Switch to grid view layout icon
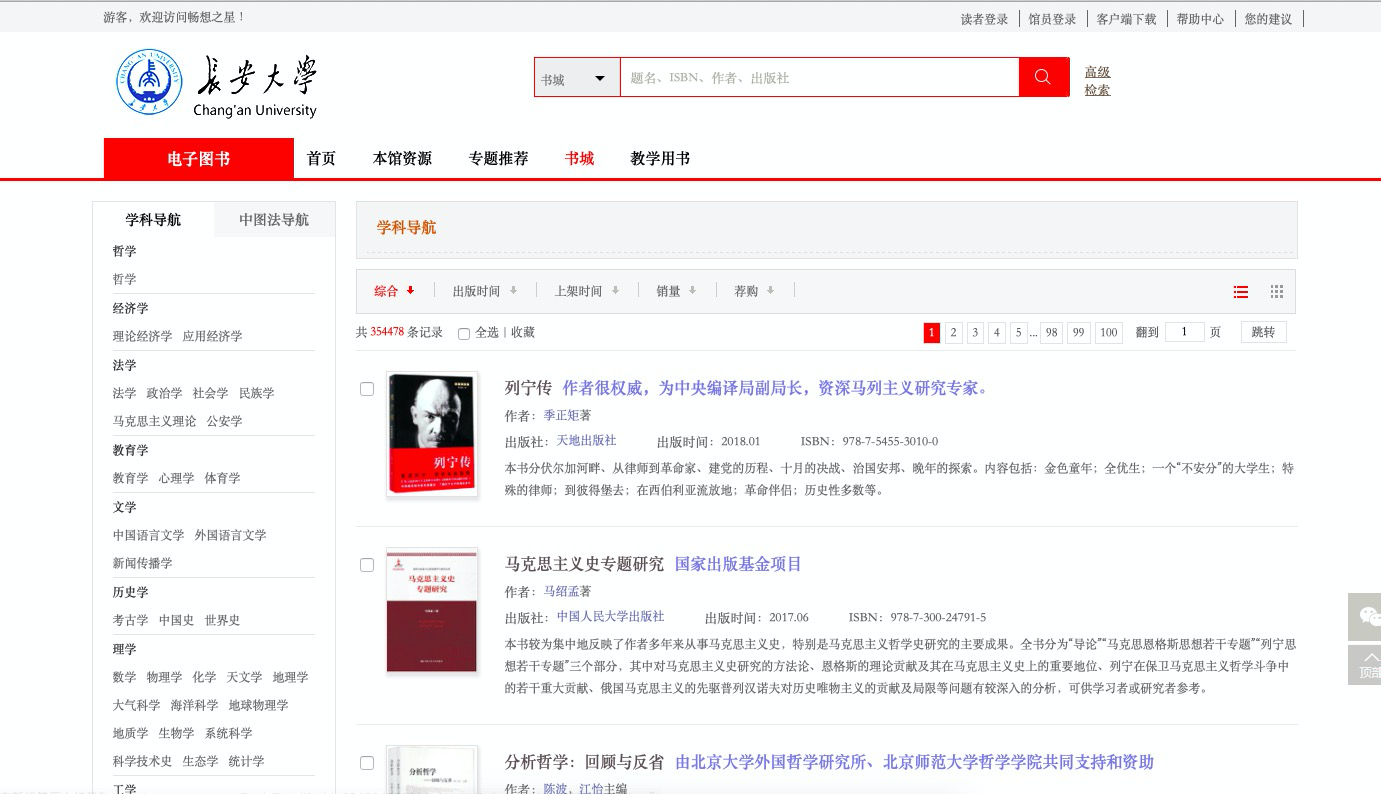Image resolution: width=1381 pixels, height=794 pixels. [x=1277, y=292]
